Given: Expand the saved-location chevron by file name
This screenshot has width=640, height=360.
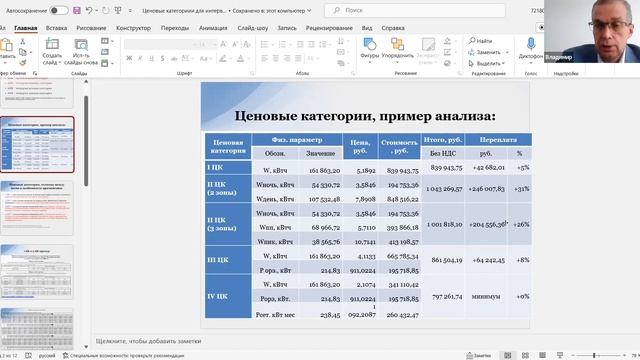Looking at the screenshot, I should 309,11.
